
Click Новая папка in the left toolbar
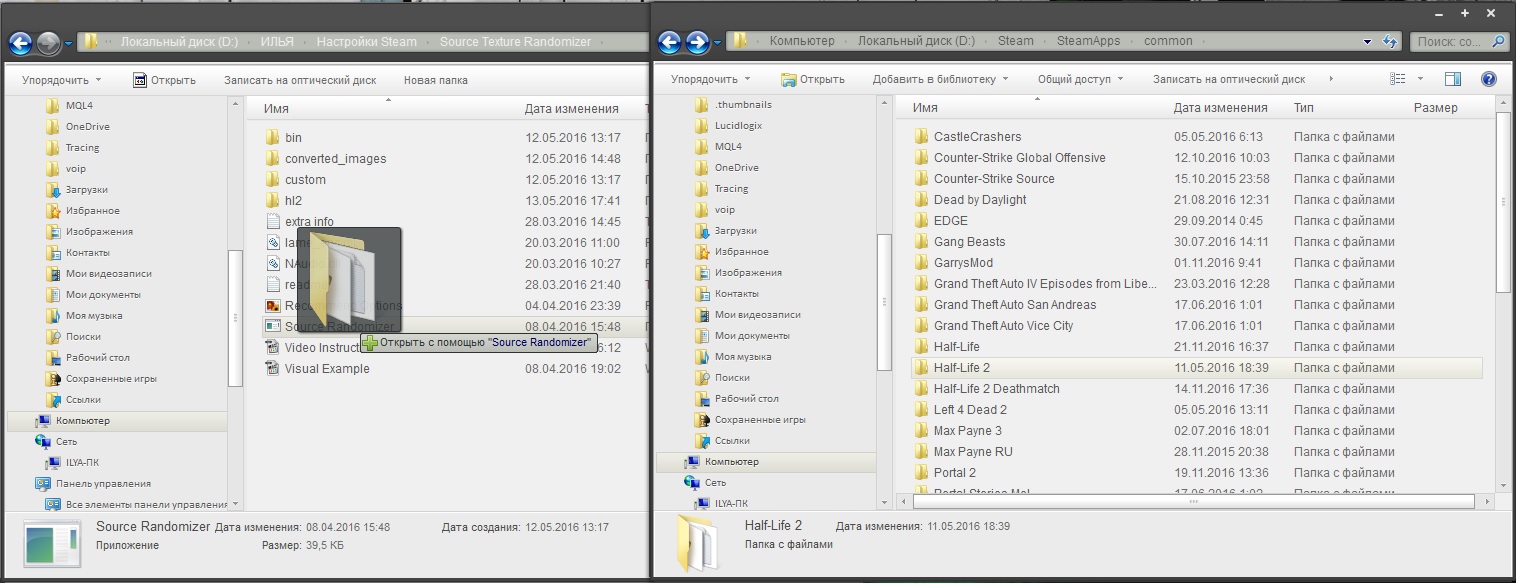[x=435, y=80]
